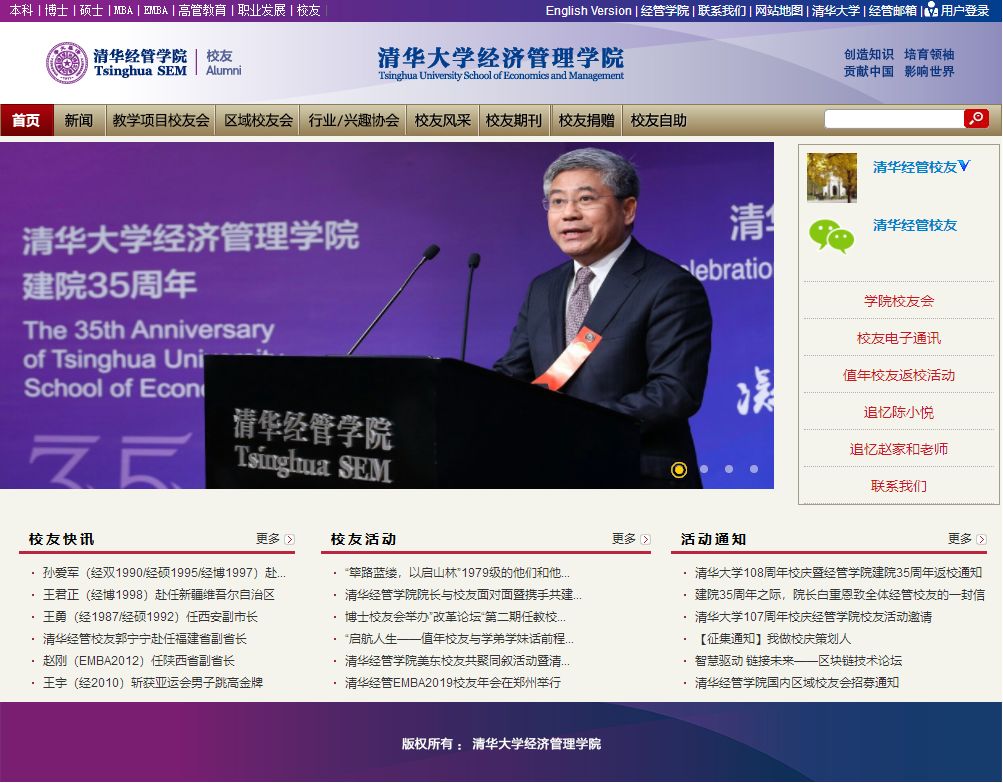
Task: Click the red search magnifier button
Action: [976, 118]
